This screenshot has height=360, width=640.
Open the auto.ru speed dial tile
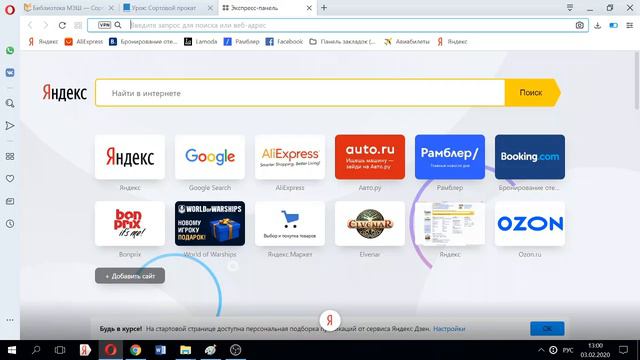(370, 157)
